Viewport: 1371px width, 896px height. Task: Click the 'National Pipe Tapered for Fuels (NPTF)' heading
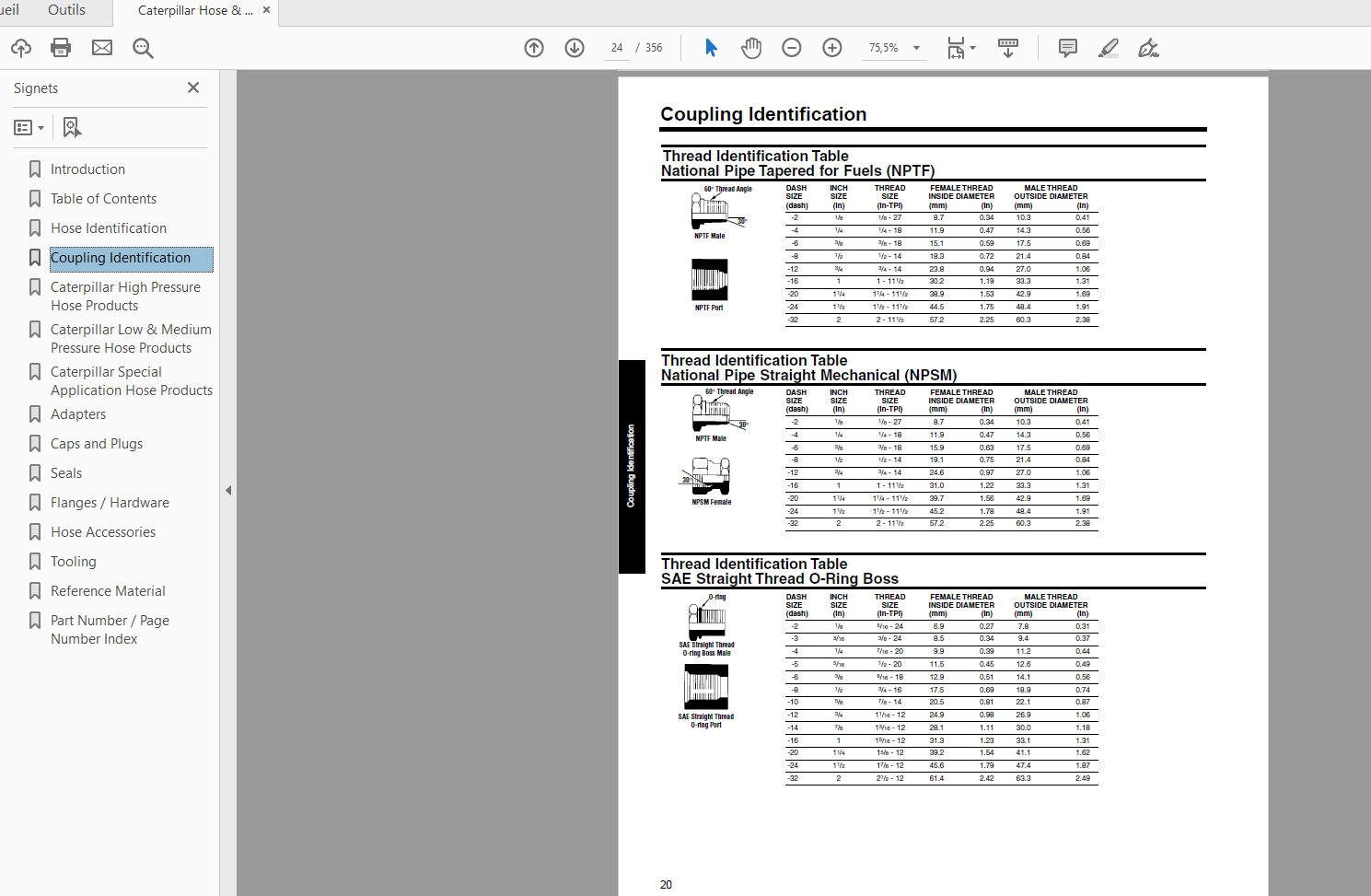coord(798,171)
